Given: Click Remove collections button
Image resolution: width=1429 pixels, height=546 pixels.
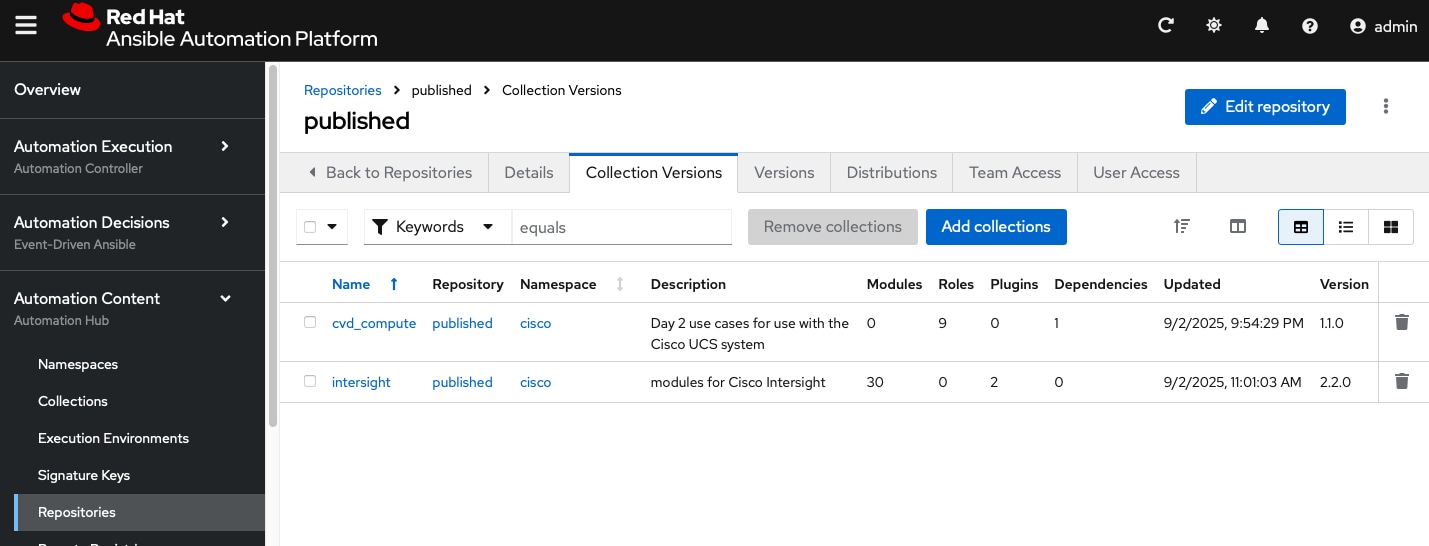Looking at the screenshot, I should [832, 227].
